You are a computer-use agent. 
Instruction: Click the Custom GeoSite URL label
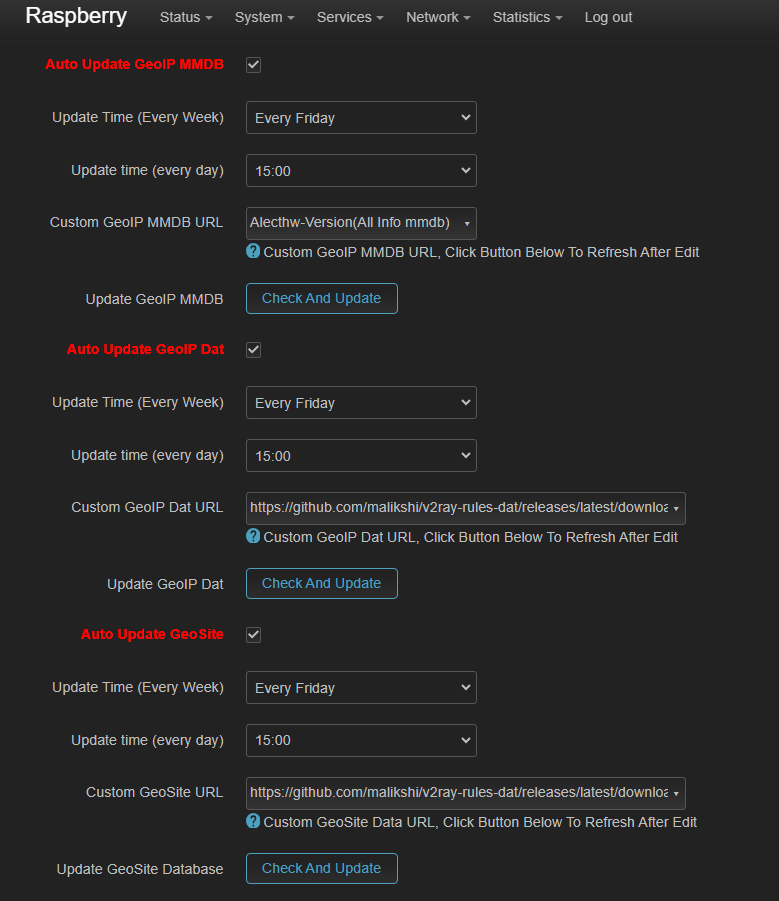[155, 792]
